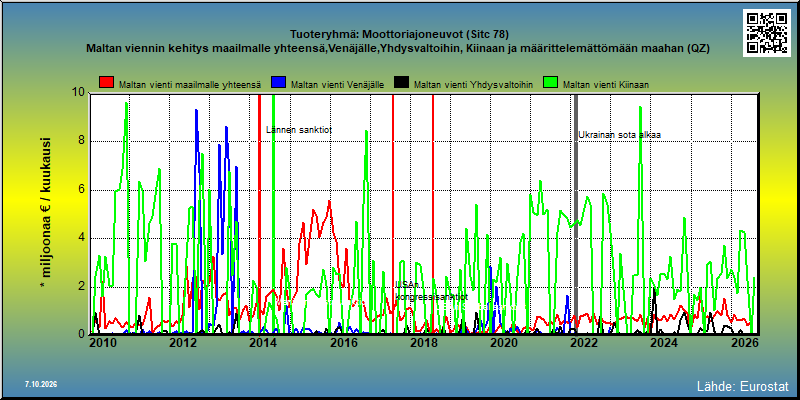Select legend label 'Maltan vienti Venäjälle'
800x400 pixels.
tap(337, 85)
